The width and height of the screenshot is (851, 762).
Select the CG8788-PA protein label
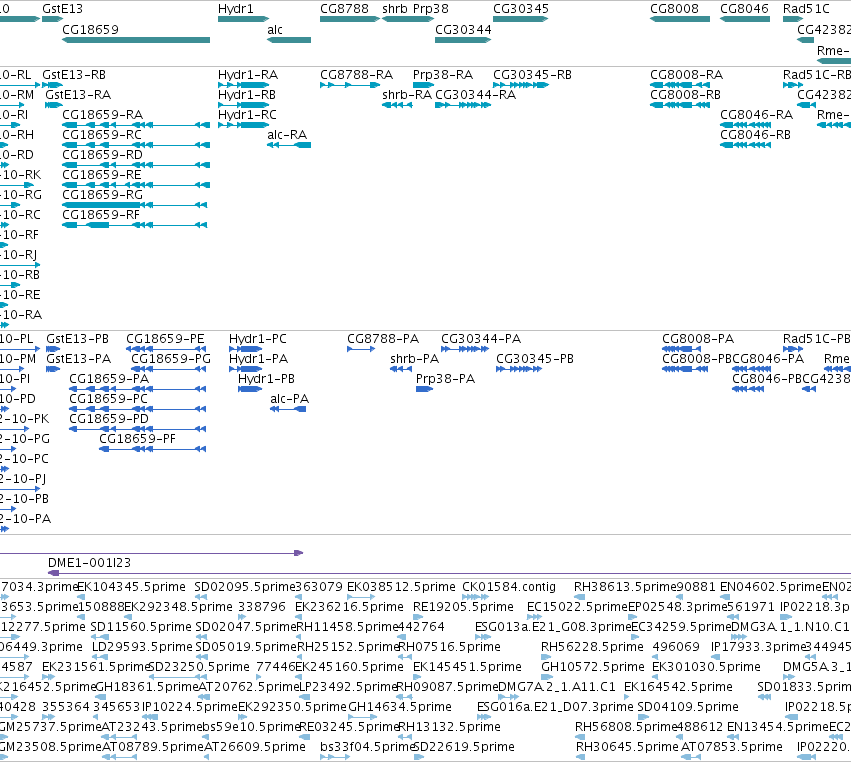(x=383, y=339)
